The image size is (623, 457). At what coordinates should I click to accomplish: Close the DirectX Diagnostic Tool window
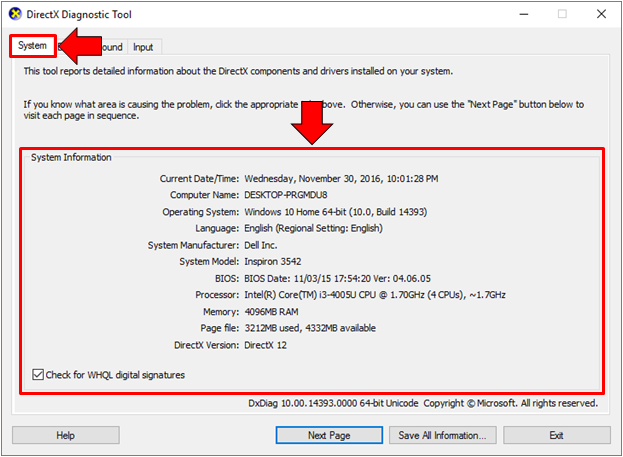[x=601, y=14]
